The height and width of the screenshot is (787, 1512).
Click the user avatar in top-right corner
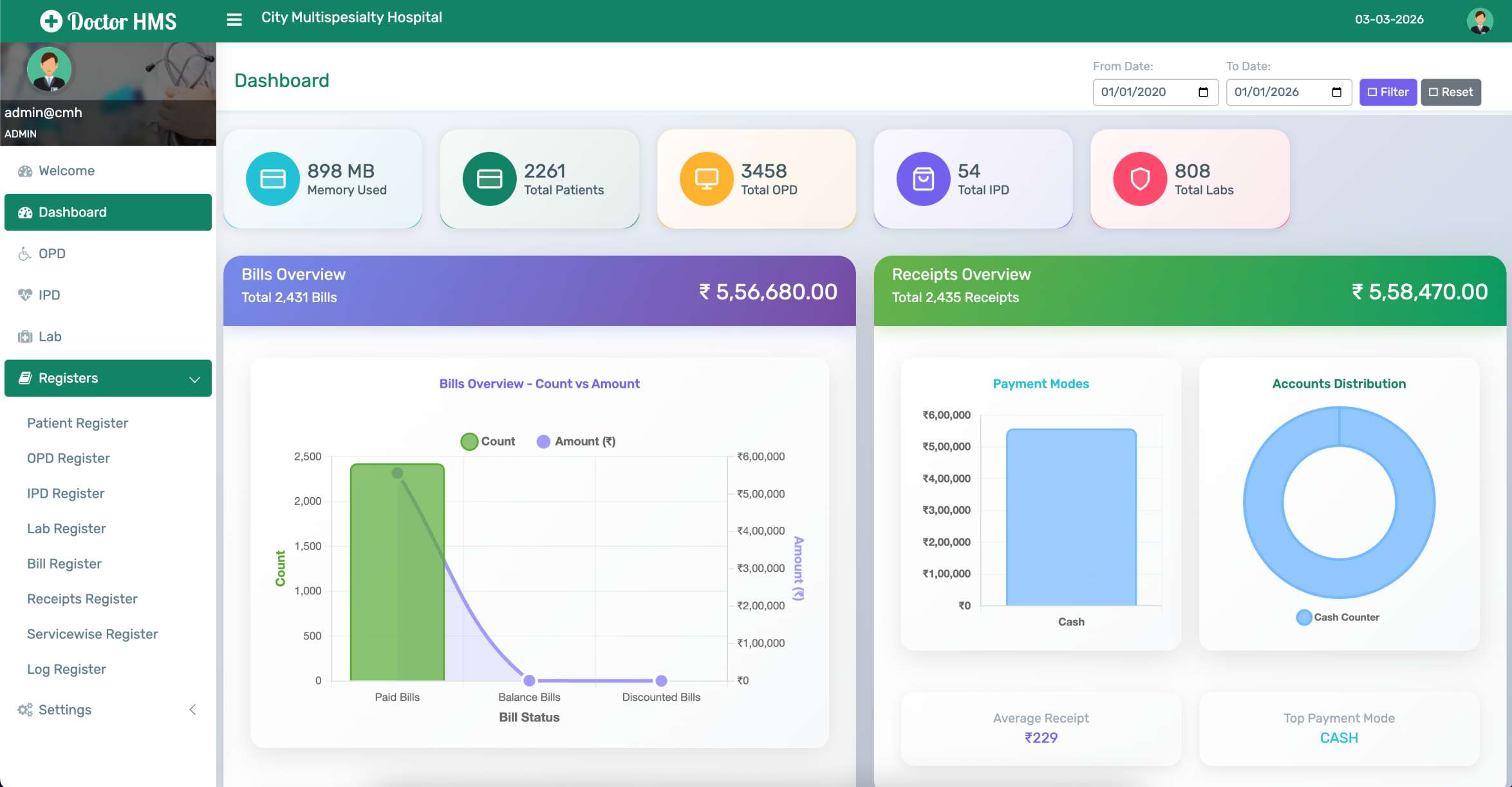(x=1479, y=21)
